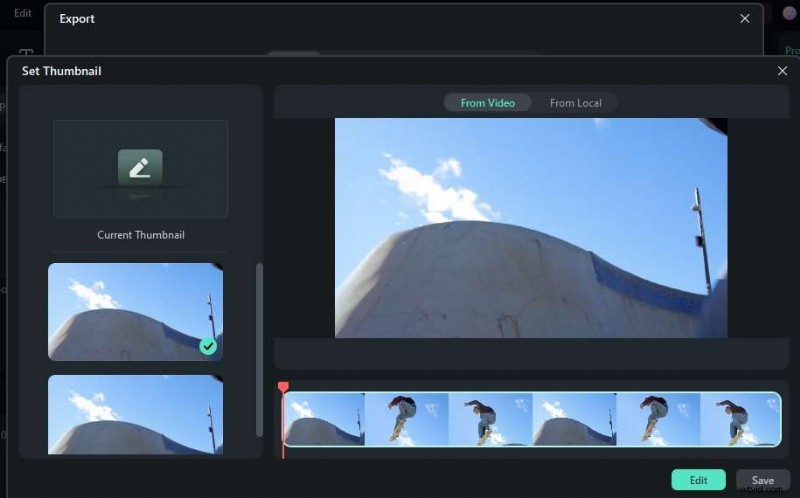The height and width of the screenshot is (498, 800).
Task: Pick the fourth filmstrip frame showing the ramp
Action: pyautogui.click(x=573, y=419)
